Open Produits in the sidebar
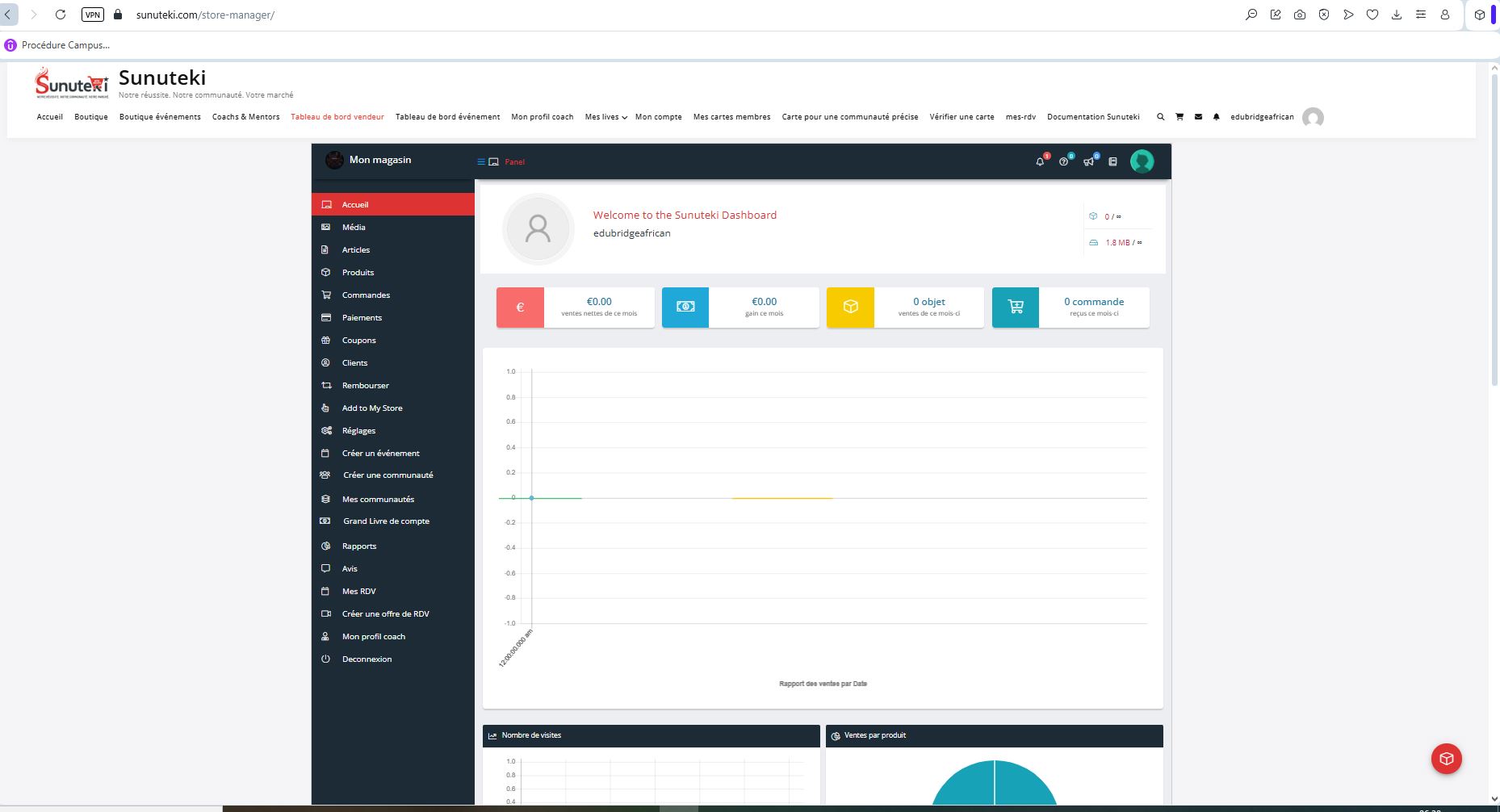This screenshot has height=812, width=1500. pyautogui.click(x=358, y=273)
